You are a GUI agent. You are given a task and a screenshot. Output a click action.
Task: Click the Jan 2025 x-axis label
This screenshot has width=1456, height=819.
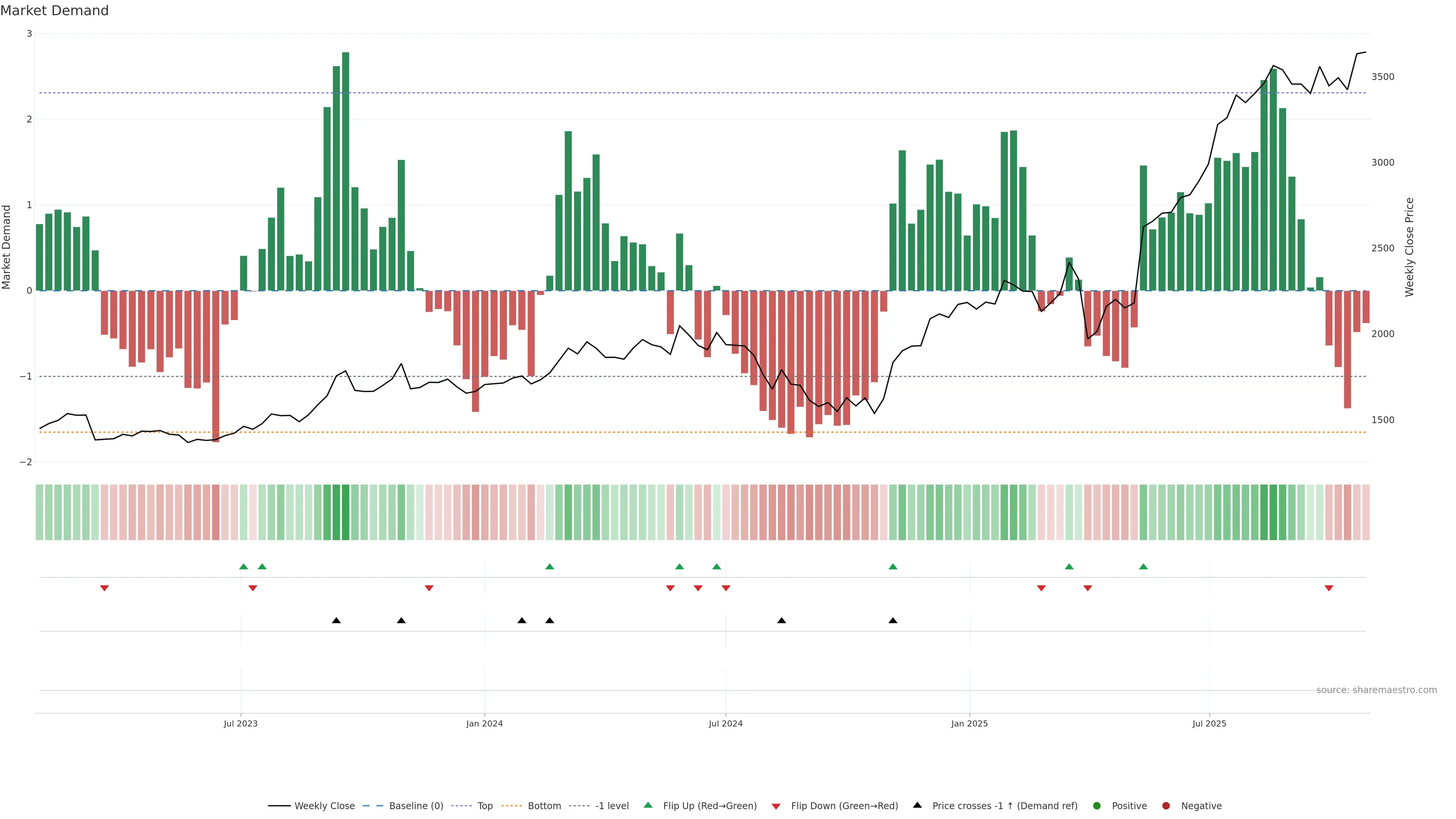(970, 723)
